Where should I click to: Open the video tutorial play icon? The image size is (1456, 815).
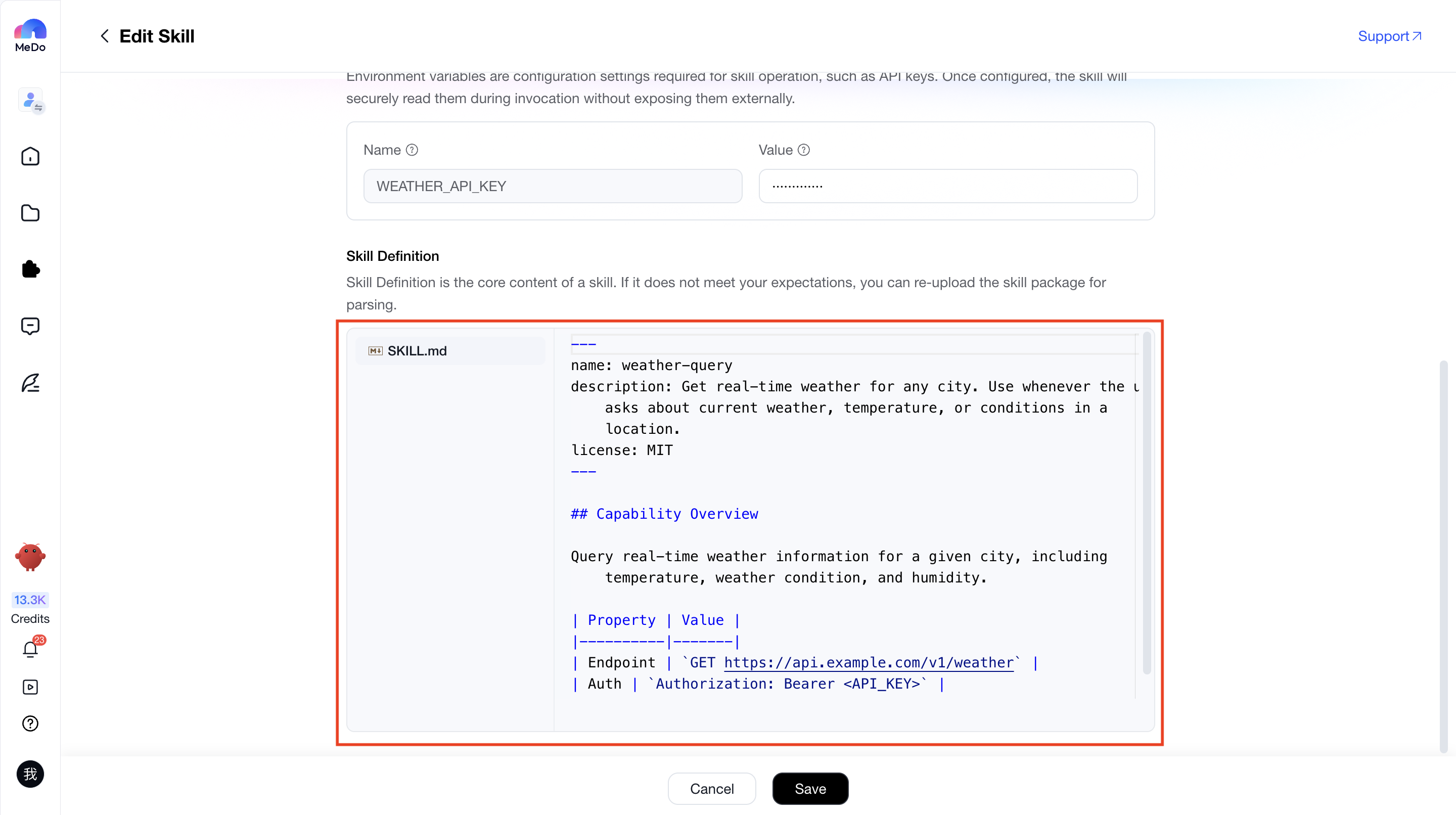point(30,687)
